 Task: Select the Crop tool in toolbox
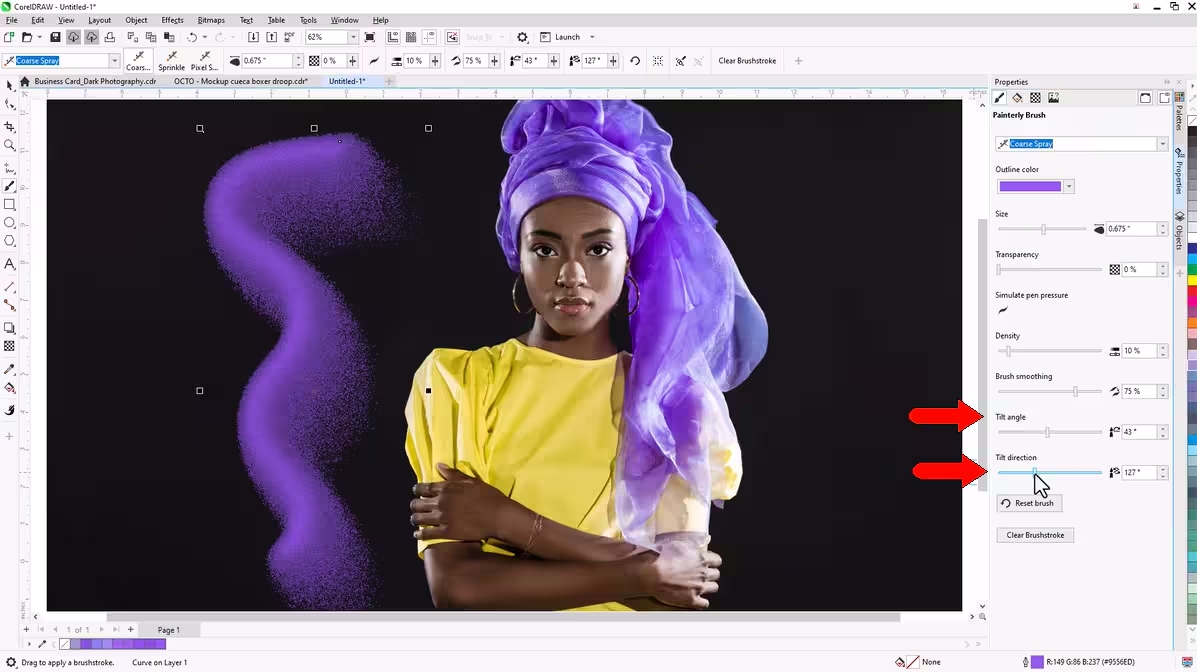coord(10,127)
